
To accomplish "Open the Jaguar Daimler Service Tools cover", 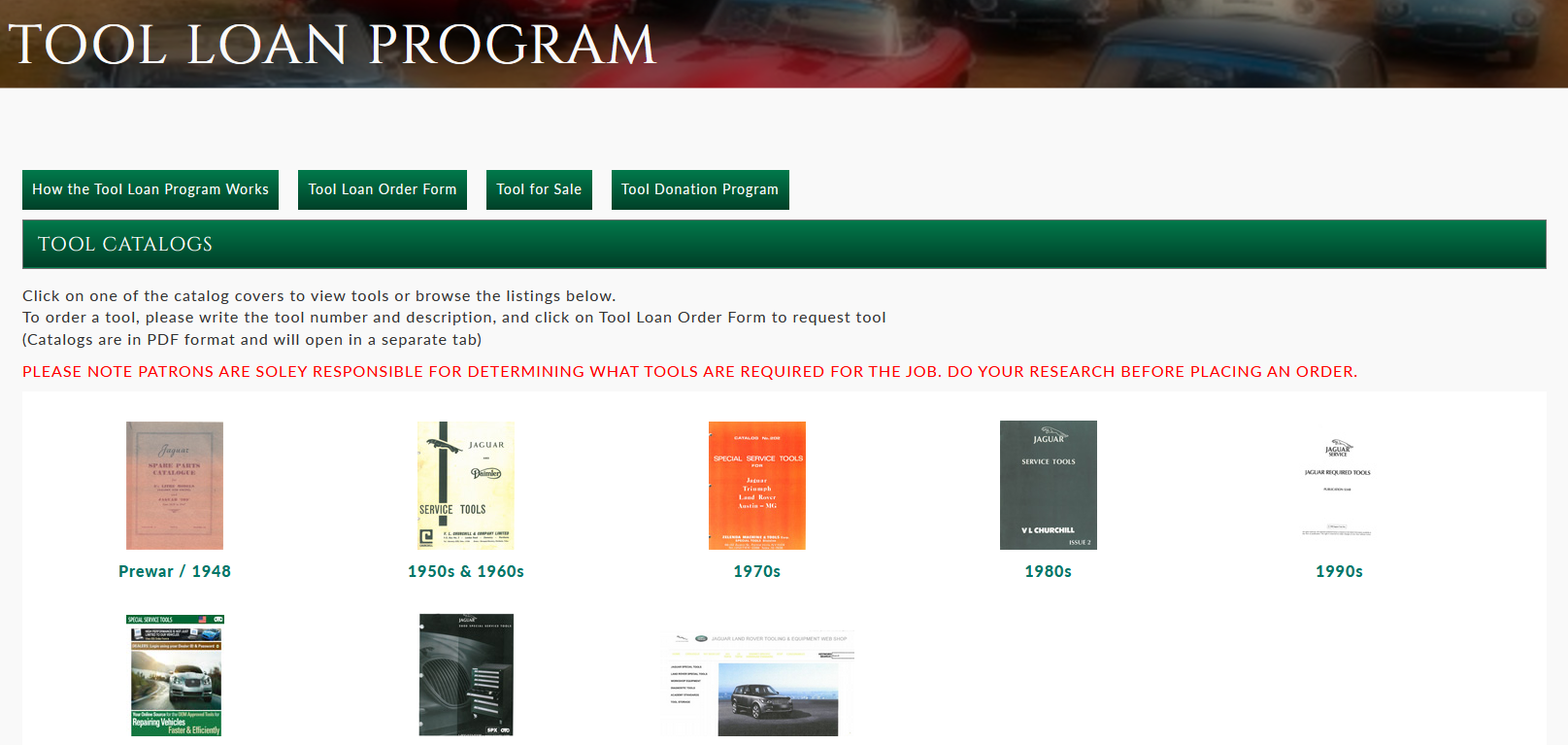I will tap(466, 485).
